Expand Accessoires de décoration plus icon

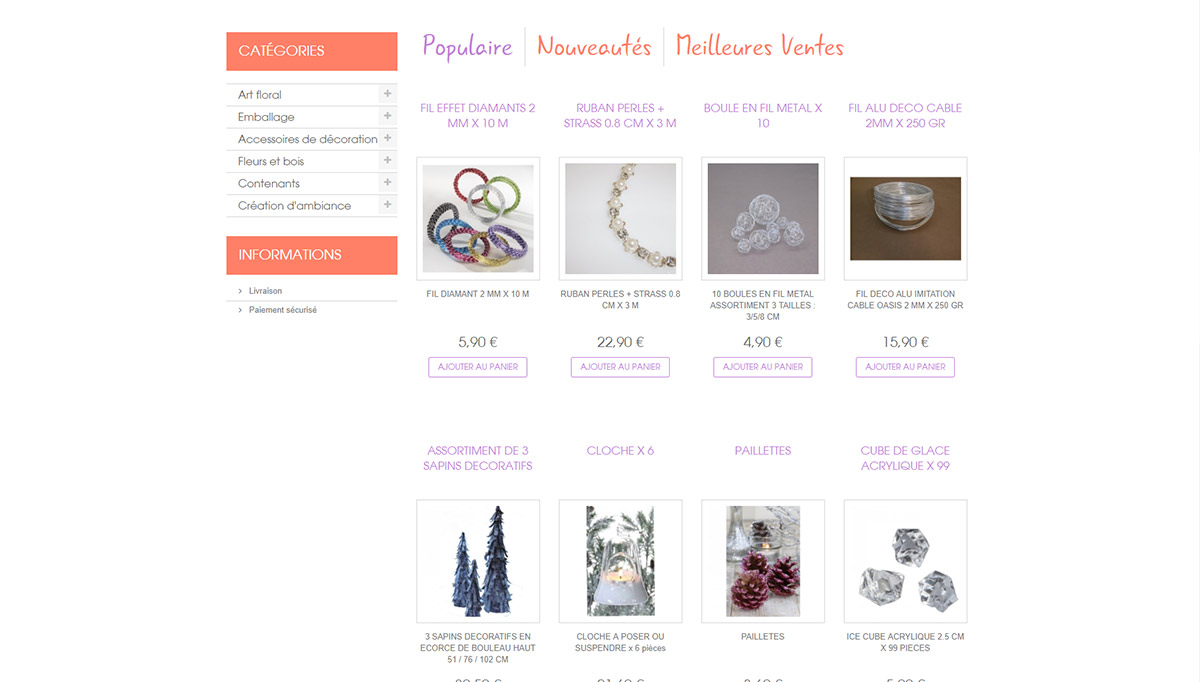(x=387, y=138)
